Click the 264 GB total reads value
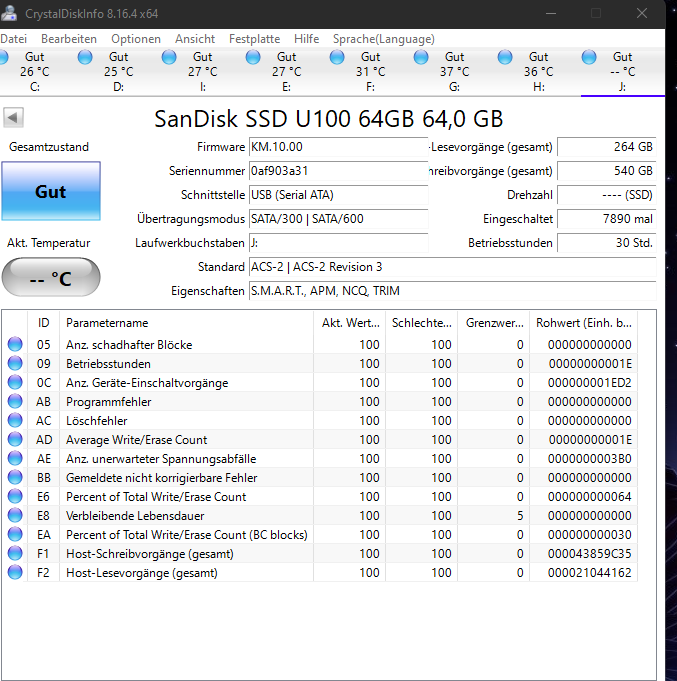 (606, 147)
